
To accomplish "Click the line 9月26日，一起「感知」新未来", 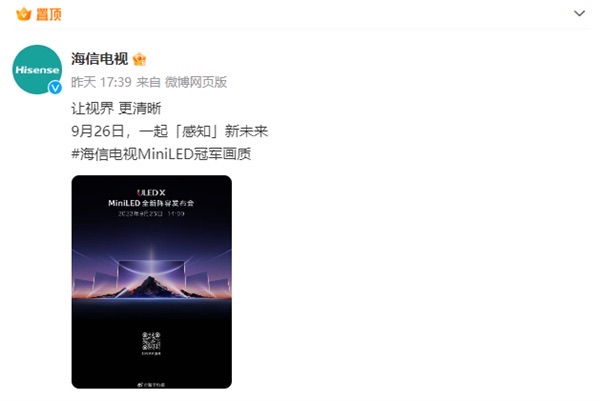I will tap(170, 131).
